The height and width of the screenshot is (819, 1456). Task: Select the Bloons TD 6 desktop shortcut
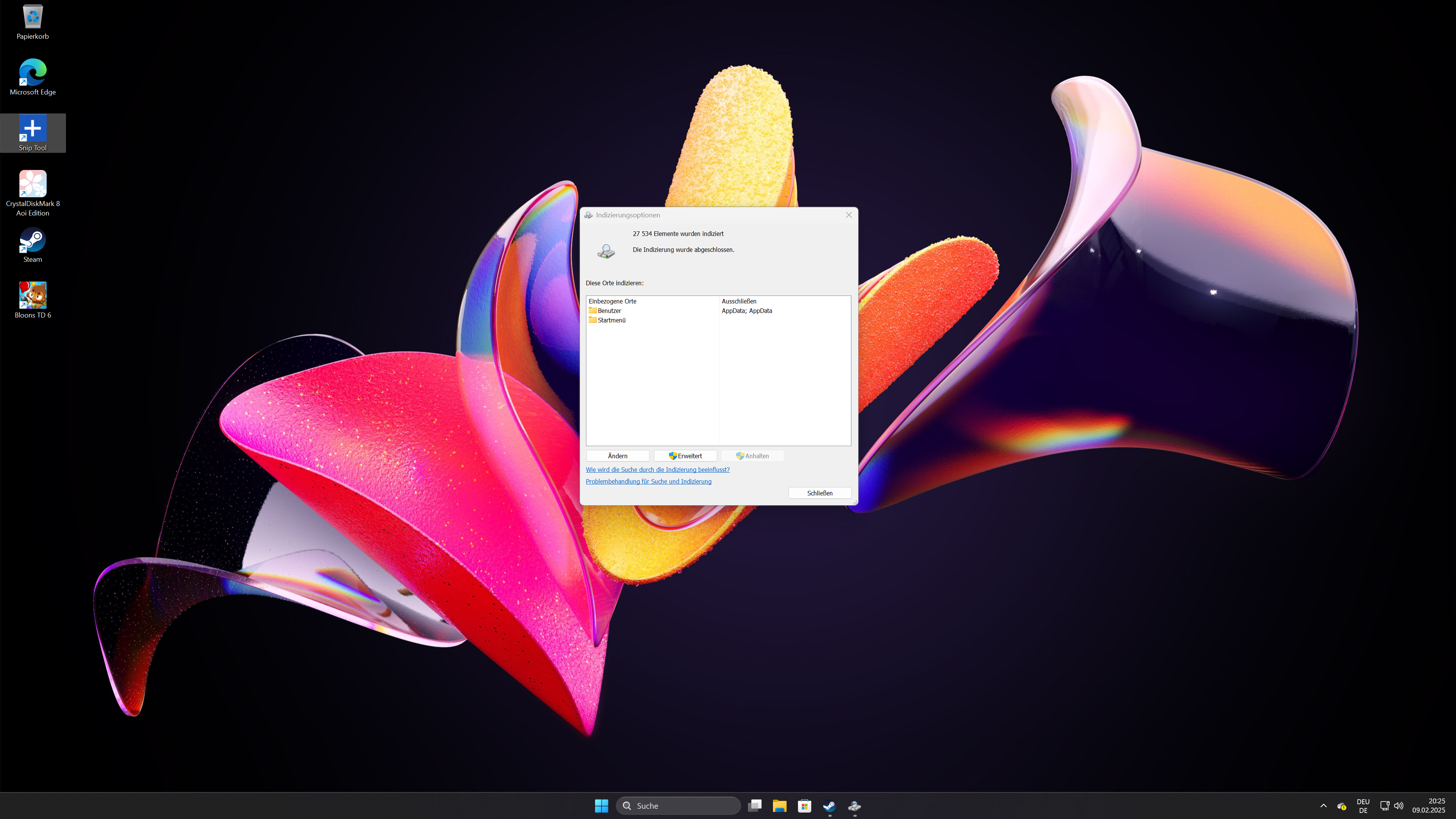point(33,296)
